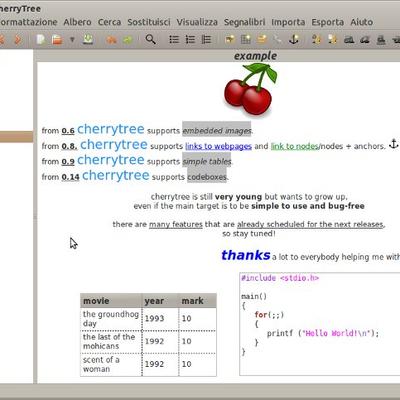The image size is (400, 400).
Task: Click the version text '0.6'
Action: (68, 131)
